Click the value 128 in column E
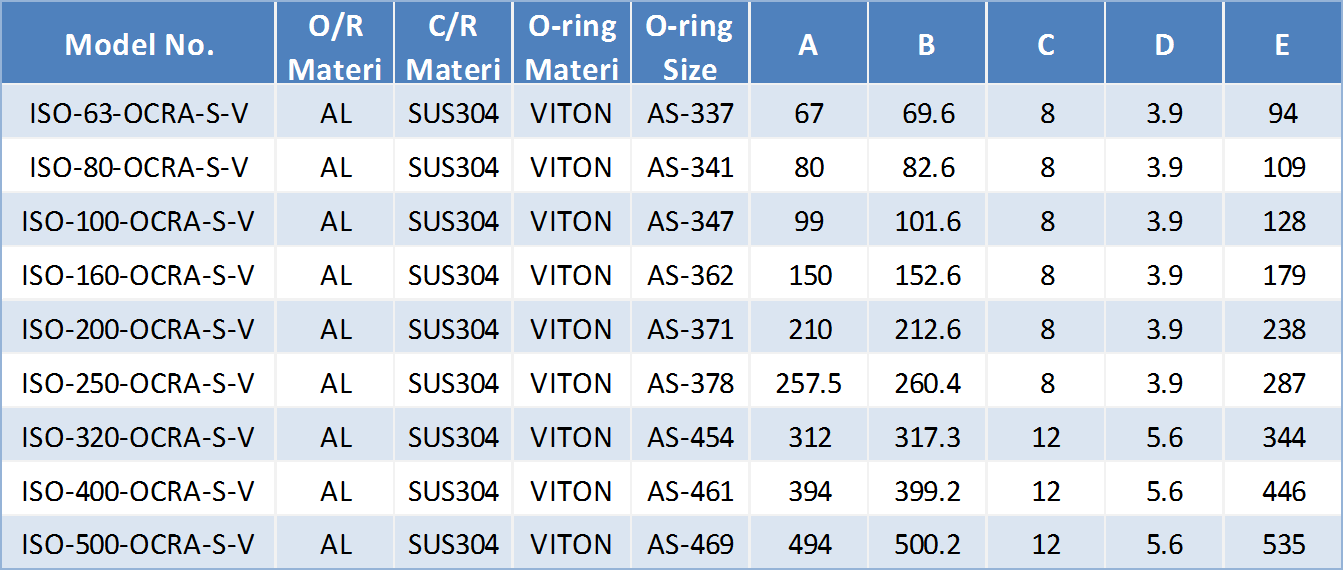This screenshot has width=1344, height=571. 1283,220
